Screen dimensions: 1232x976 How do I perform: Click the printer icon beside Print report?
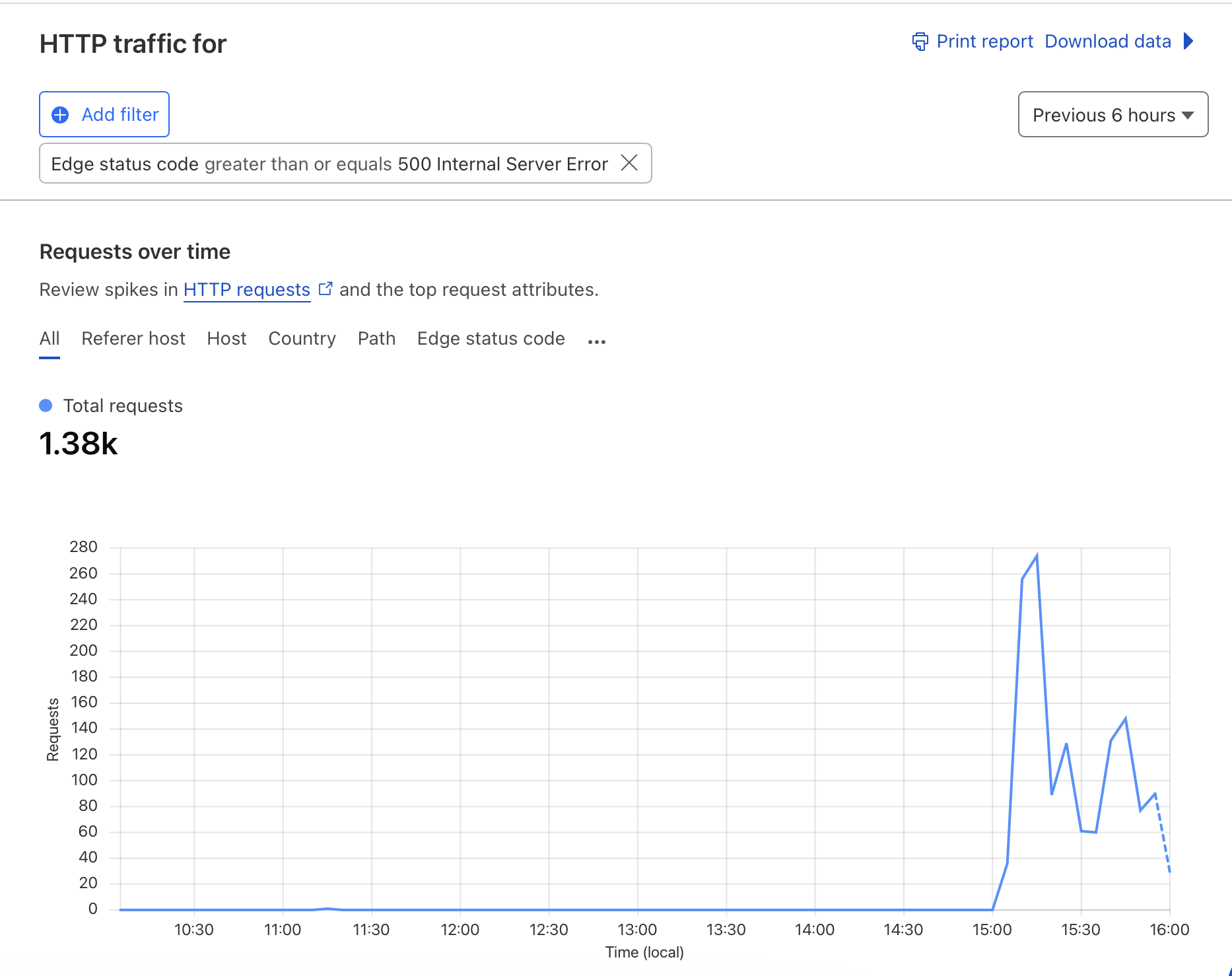pyautogui.click(x=920, y=42)
